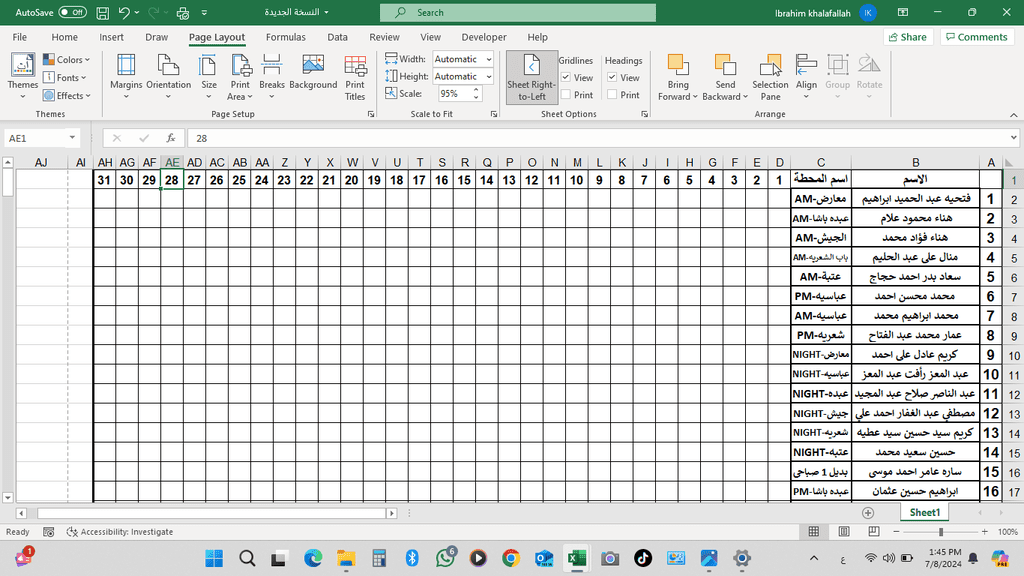The height and width of the screenshot is (576, 1024).
Task: Click the Share button
Action: pyautogui.click(x=907, y=37)
